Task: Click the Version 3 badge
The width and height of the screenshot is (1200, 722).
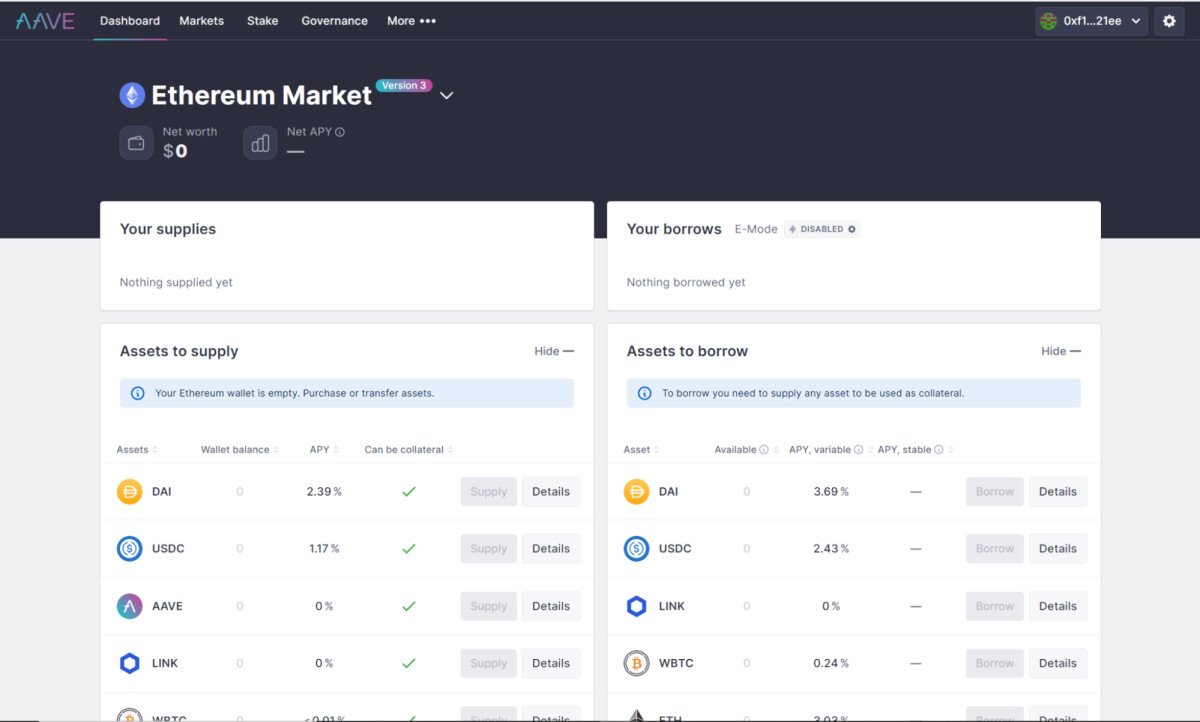Action: (x=404, y=85)
